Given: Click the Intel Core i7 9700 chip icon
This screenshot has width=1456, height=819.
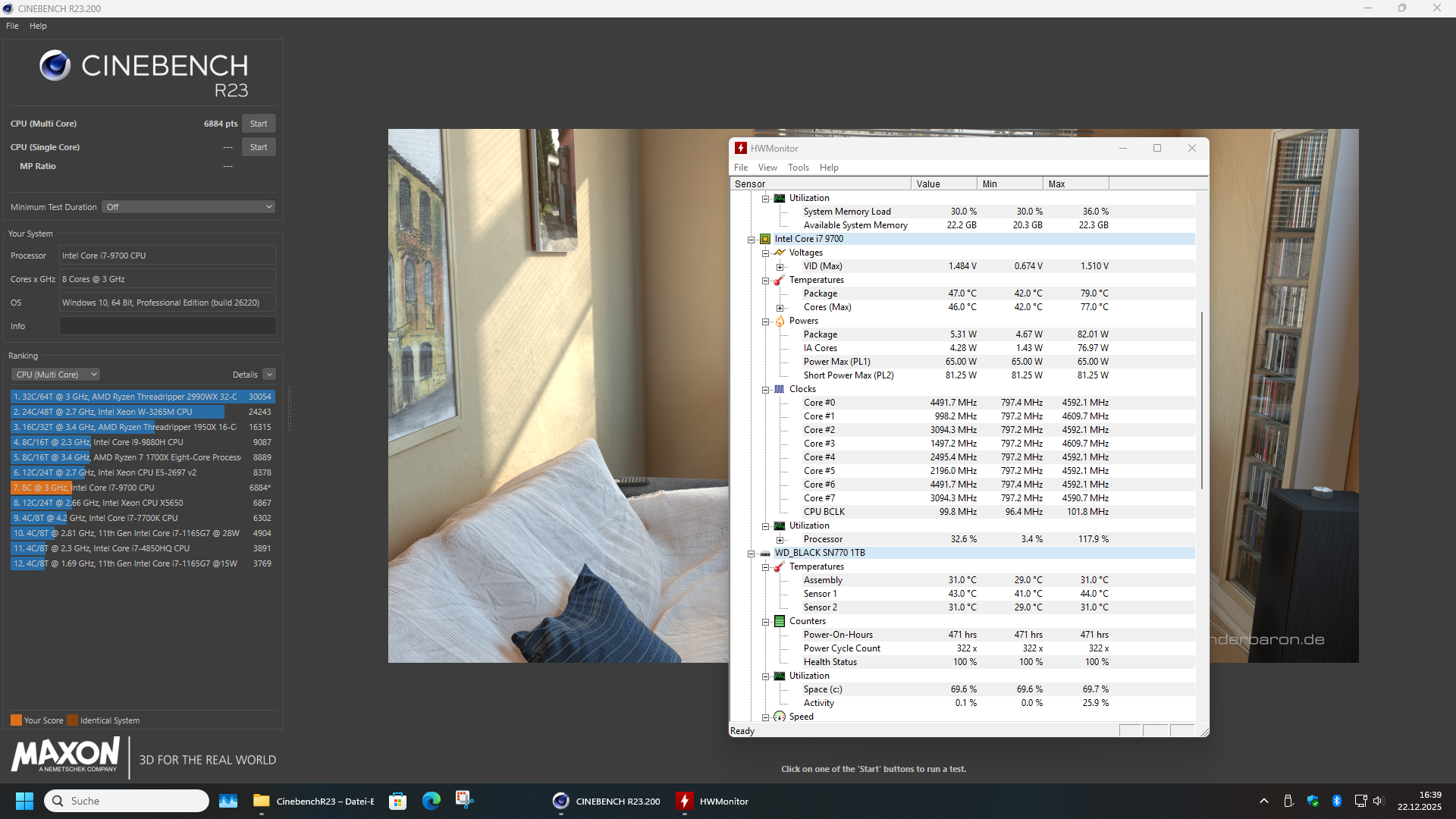Looking at the screenshot, I should pyautogui.click(x=765, y=239).
